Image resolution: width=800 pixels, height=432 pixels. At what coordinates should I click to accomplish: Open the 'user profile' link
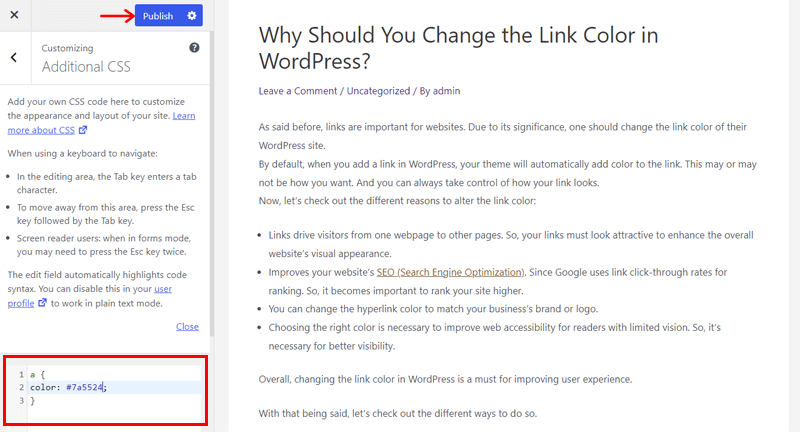click(163, 289)
